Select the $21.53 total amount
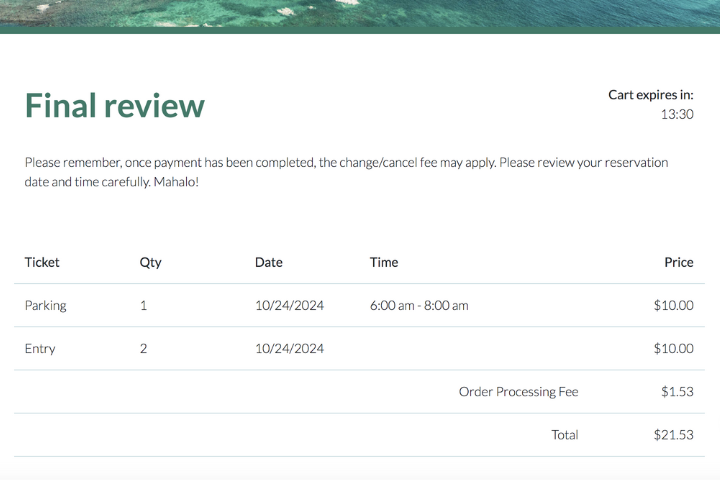The height and width of the screenshot is (480, 720). [673, 435]
